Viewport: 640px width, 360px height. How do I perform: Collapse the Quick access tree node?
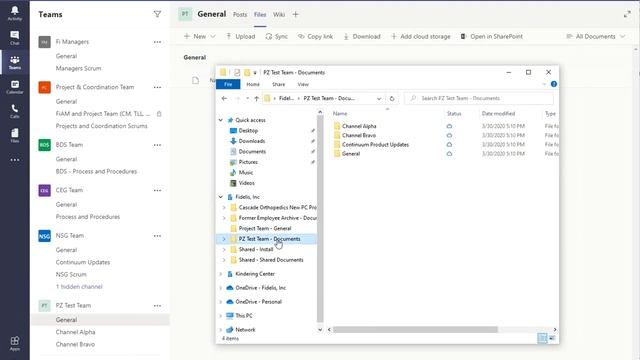point(221,120)
